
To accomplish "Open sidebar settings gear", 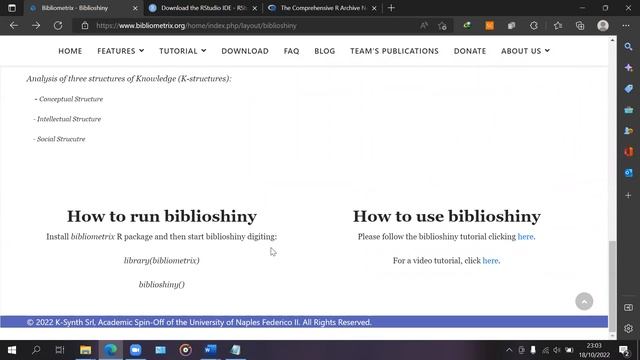I will [x=629, y=328].
